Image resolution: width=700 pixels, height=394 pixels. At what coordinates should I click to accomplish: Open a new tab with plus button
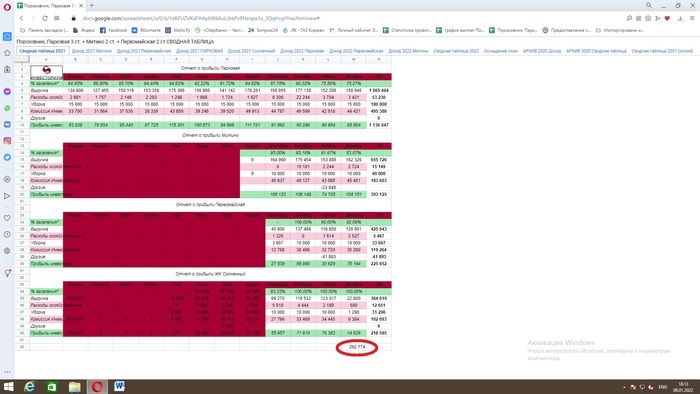coord(92,5)
